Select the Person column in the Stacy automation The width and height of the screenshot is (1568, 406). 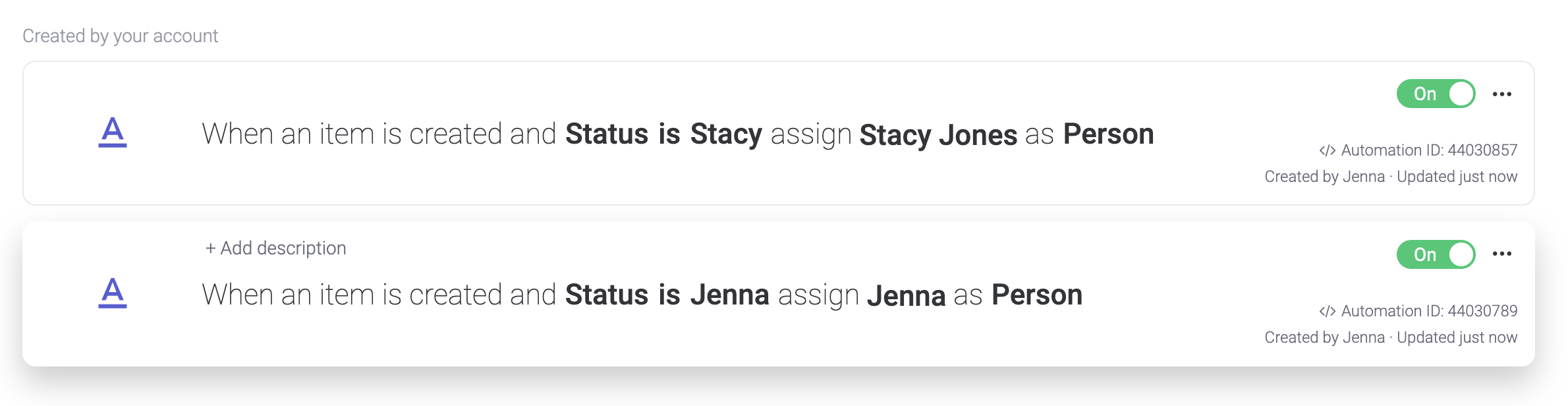[1108, 134]
